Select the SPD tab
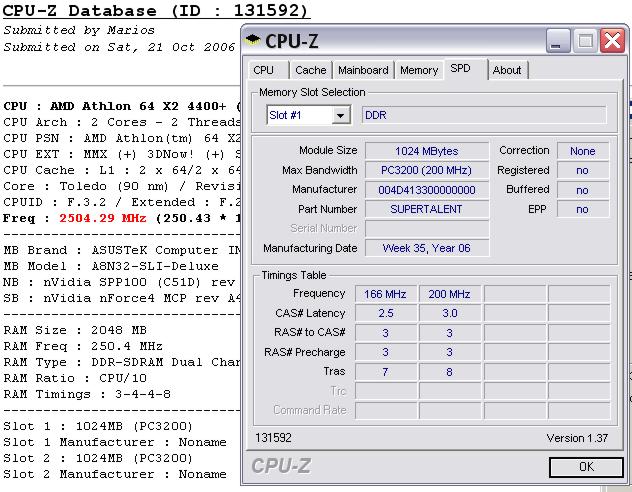Image resolution: width=632 pixels, height=492 pixels. point(466,69)
